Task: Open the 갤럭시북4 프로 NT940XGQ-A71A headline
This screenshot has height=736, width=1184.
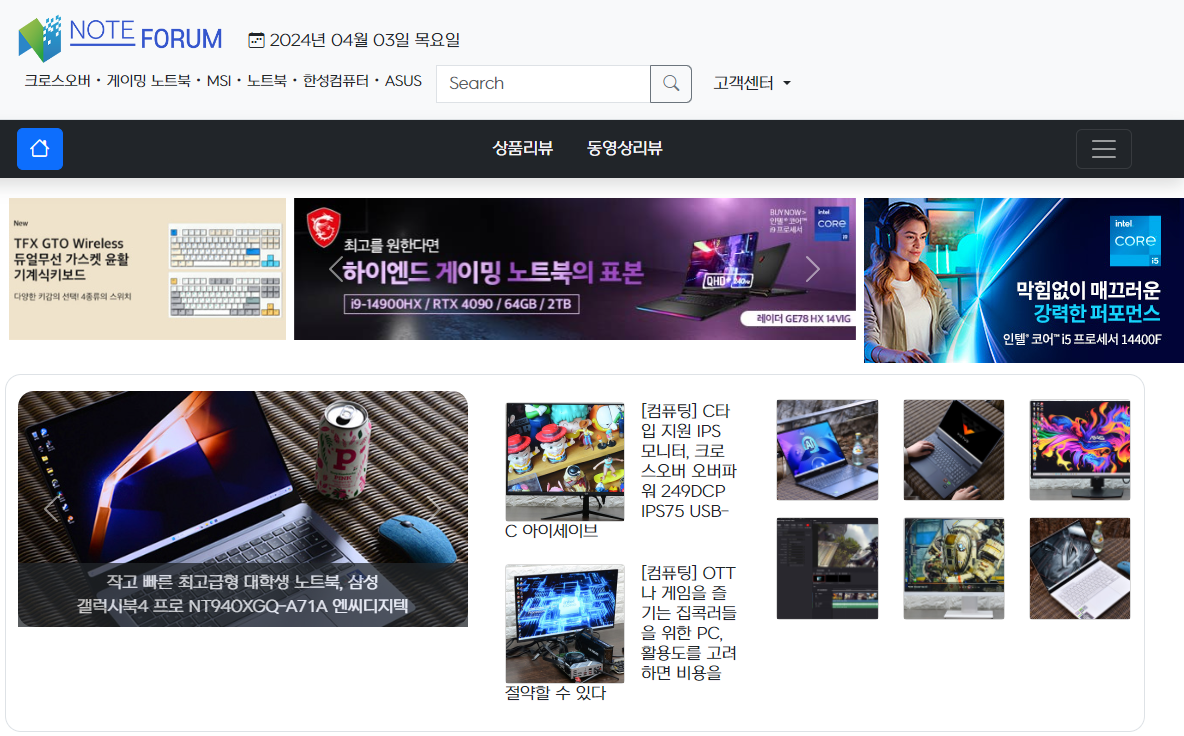Action: pos(243,594)
